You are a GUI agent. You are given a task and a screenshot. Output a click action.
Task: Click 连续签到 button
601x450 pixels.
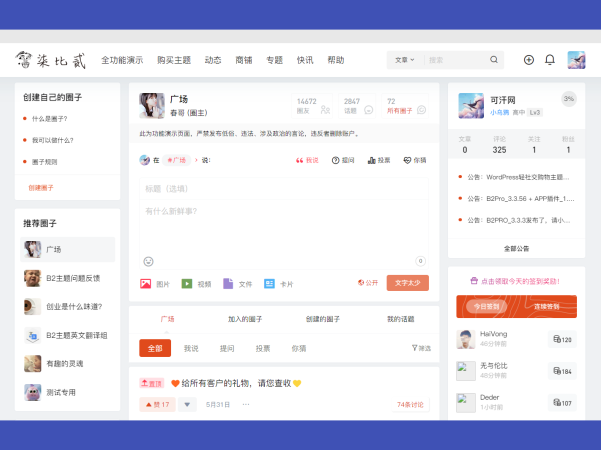click(x=546, y=306)
